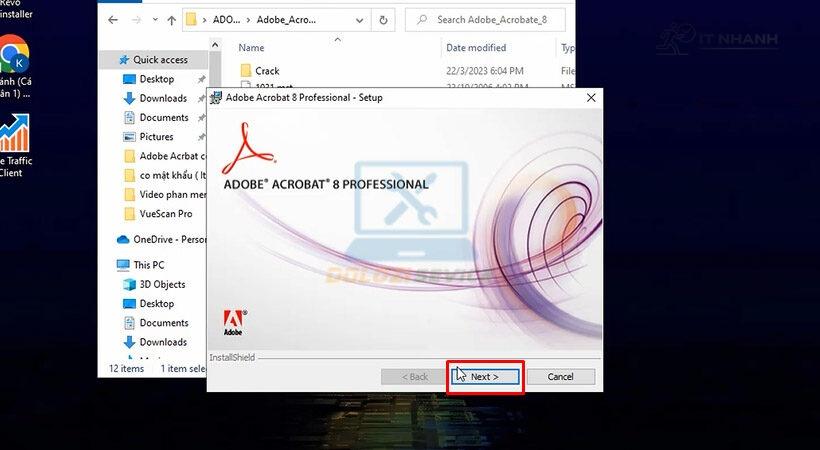
Task: Click Cancel in Acrobat setup dialog
Action: point(560,377)
